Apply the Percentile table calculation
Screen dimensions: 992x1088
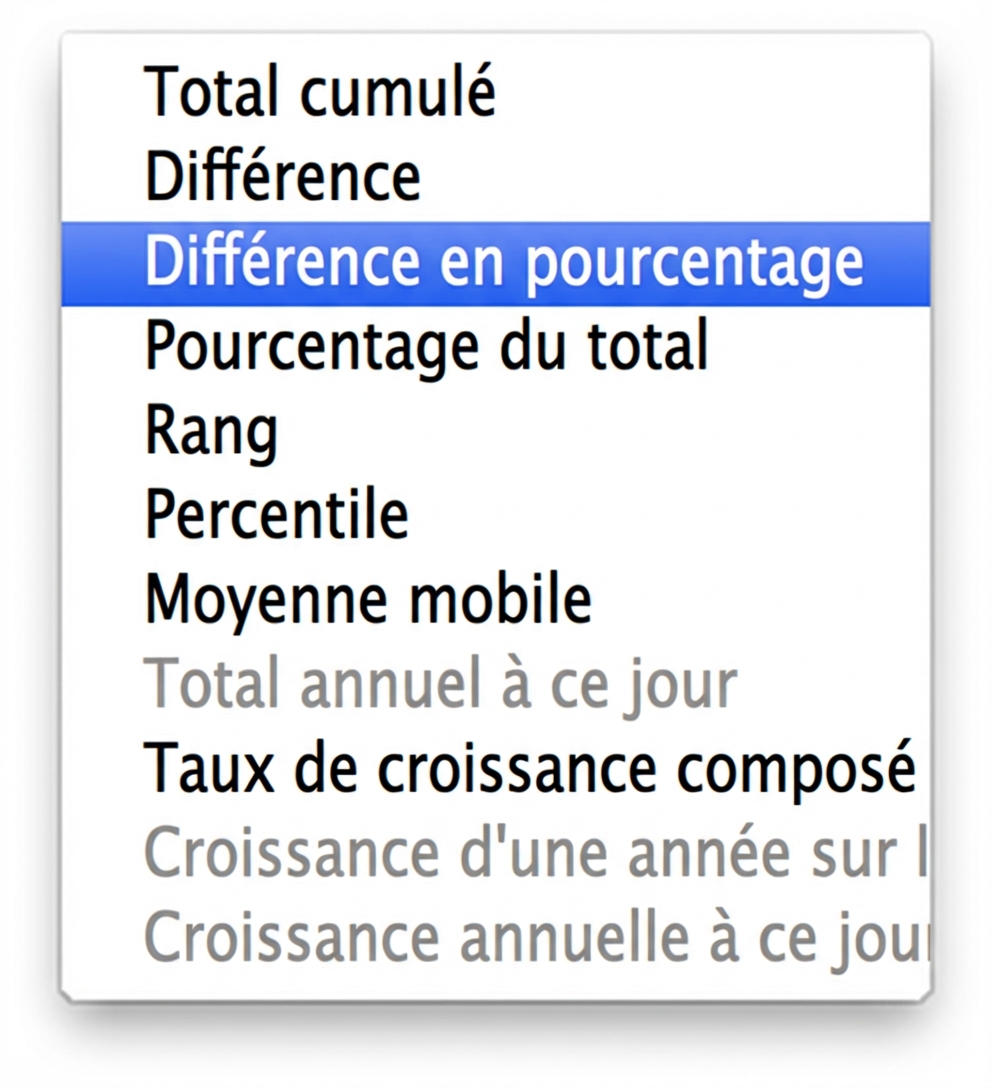[x=495, y=515]
